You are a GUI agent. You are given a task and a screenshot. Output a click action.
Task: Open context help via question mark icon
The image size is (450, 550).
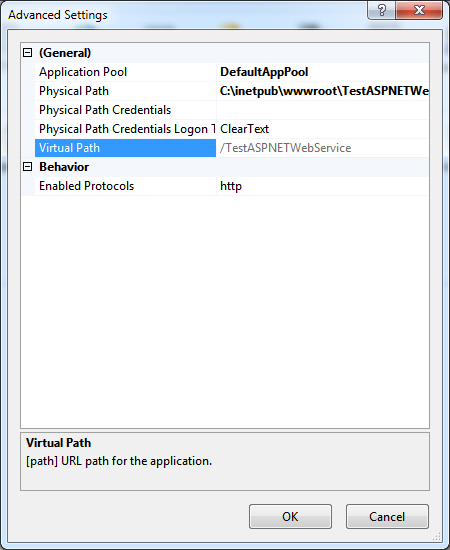click(381, 10)
